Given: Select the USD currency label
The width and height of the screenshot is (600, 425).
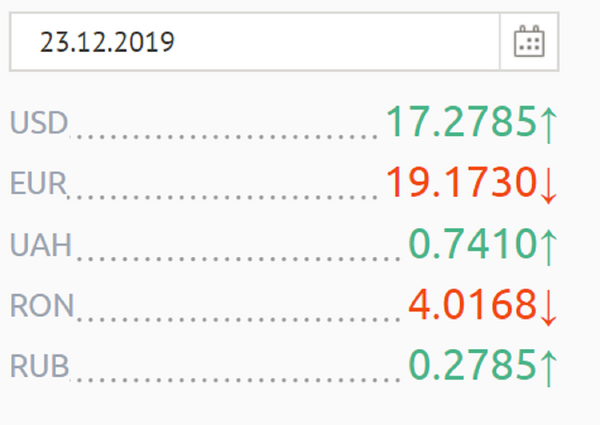Looking at the screenshot, I should (39, 123).
